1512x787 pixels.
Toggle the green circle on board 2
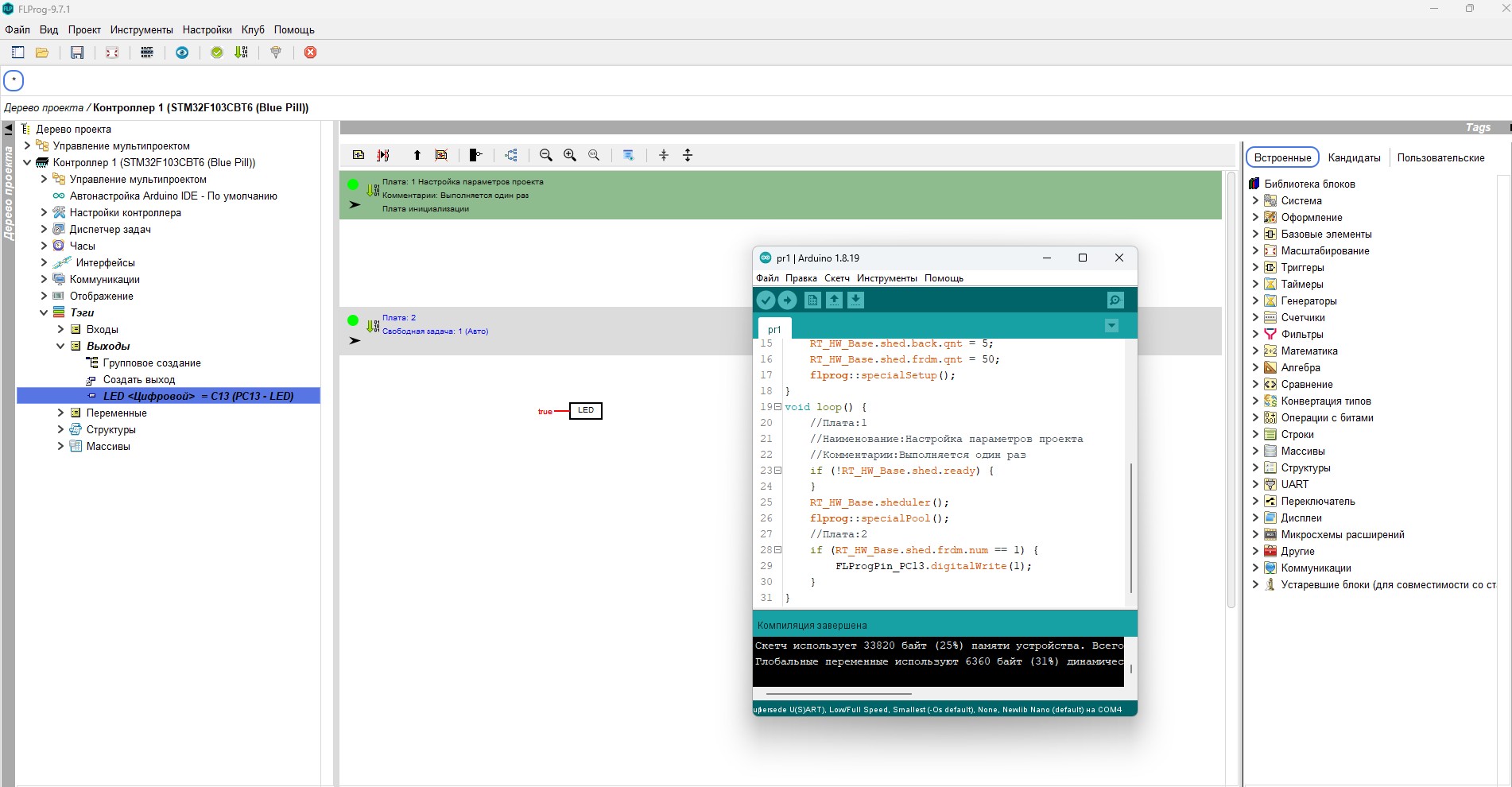[x=353, y=320]
